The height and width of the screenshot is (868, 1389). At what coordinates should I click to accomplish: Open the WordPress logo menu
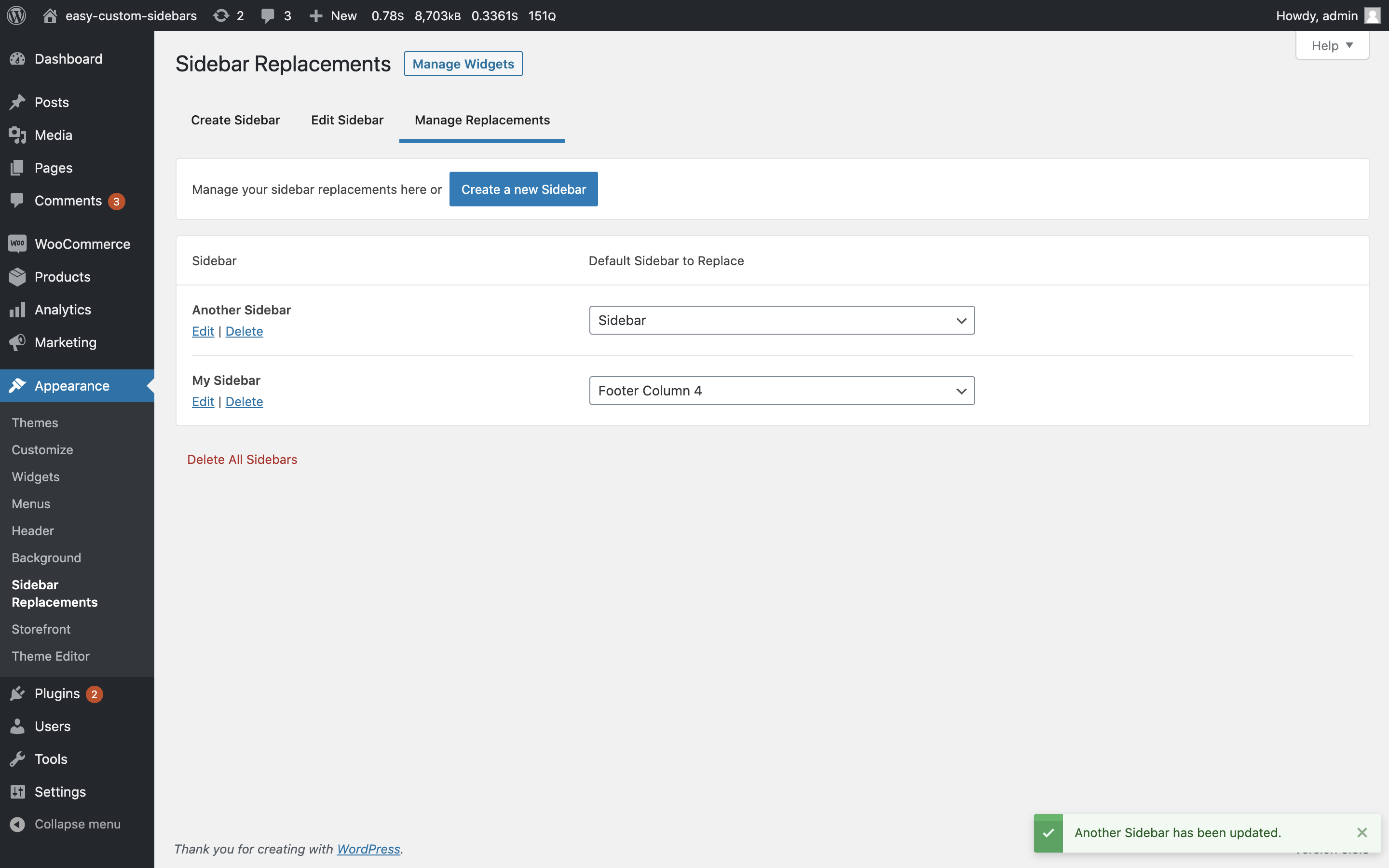17,15
